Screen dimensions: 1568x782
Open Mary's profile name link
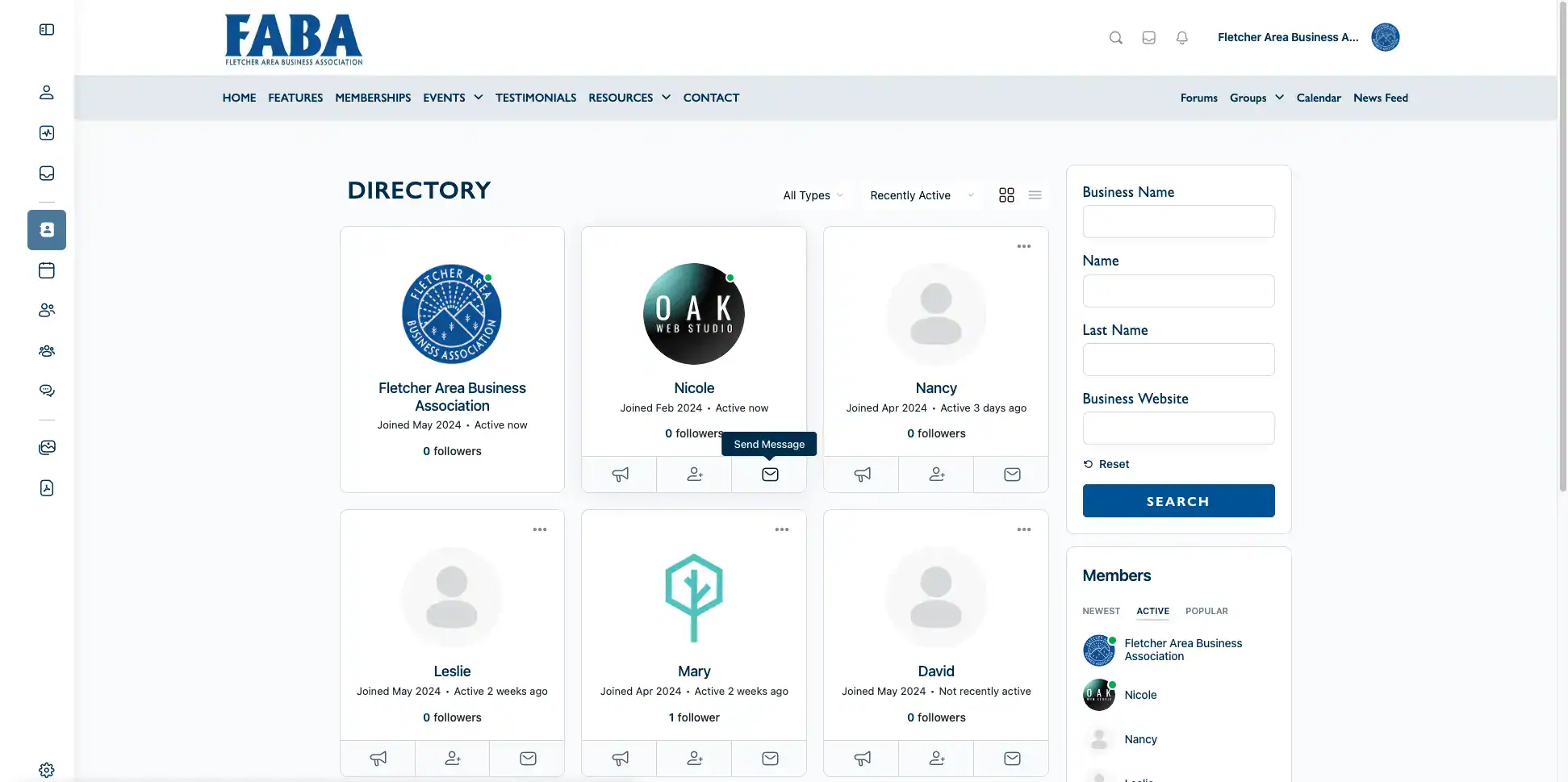tap(694, 671)
